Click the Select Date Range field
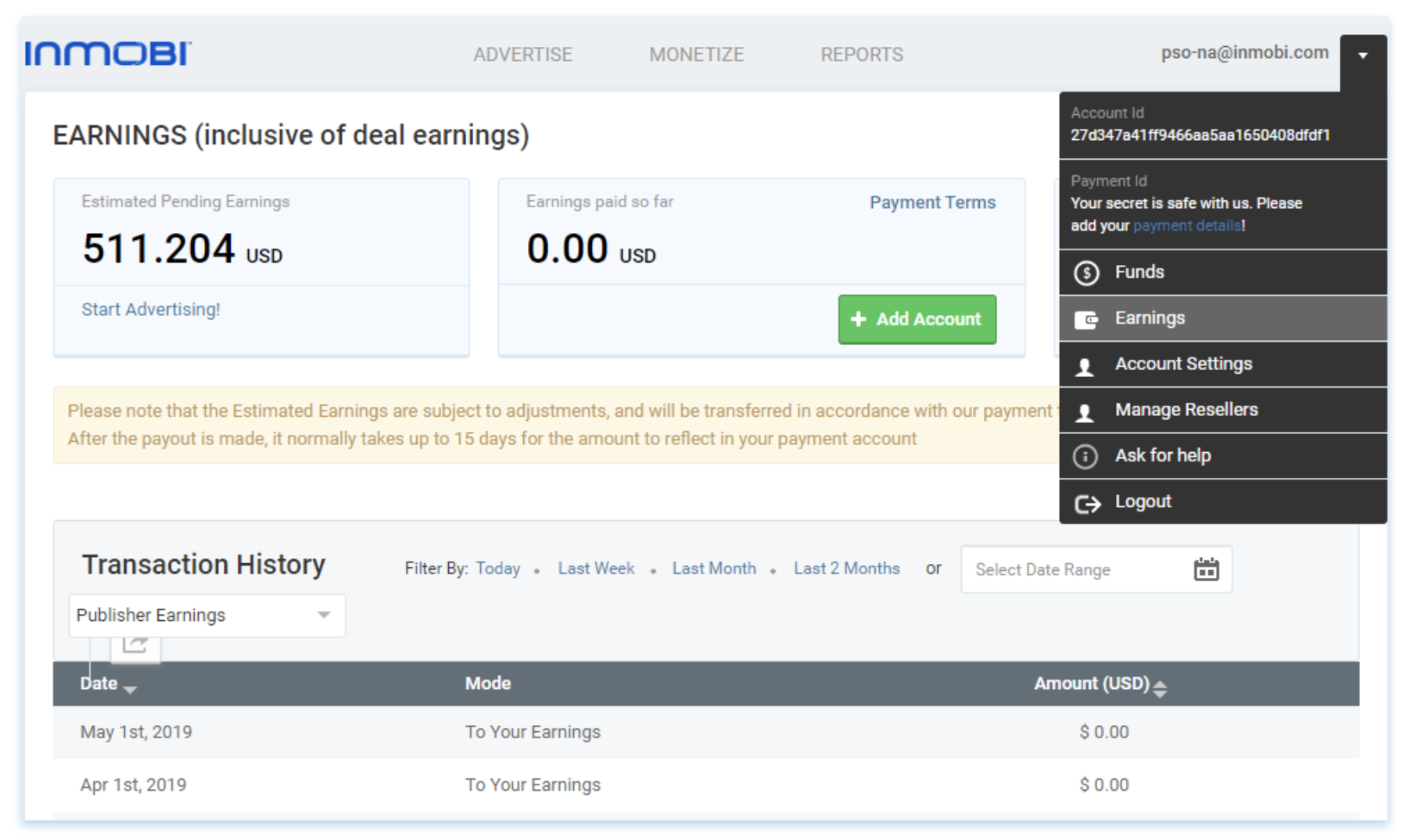 1096,569
